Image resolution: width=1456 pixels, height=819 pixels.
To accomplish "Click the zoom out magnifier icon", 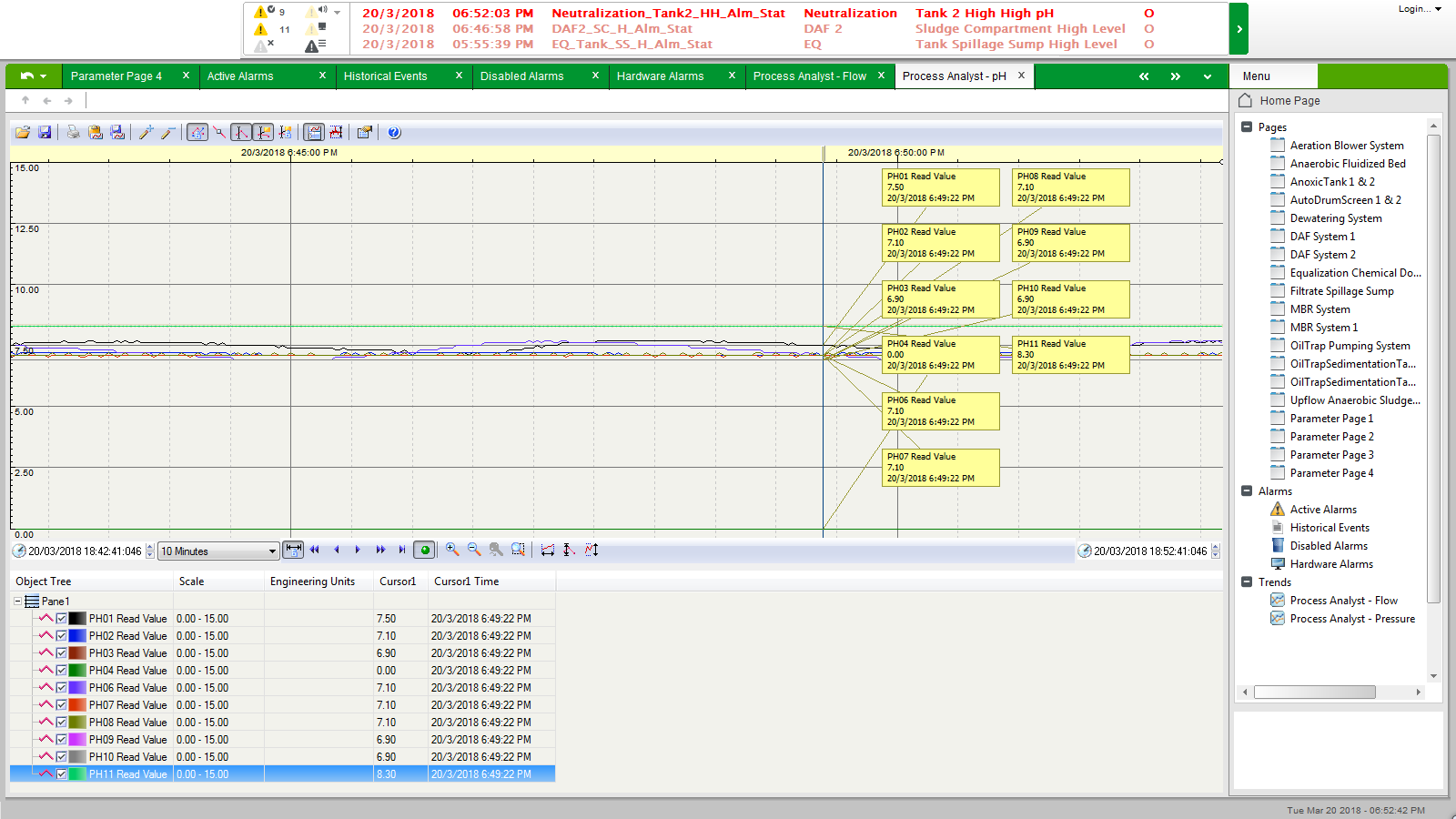I will (x=474, y=550).
